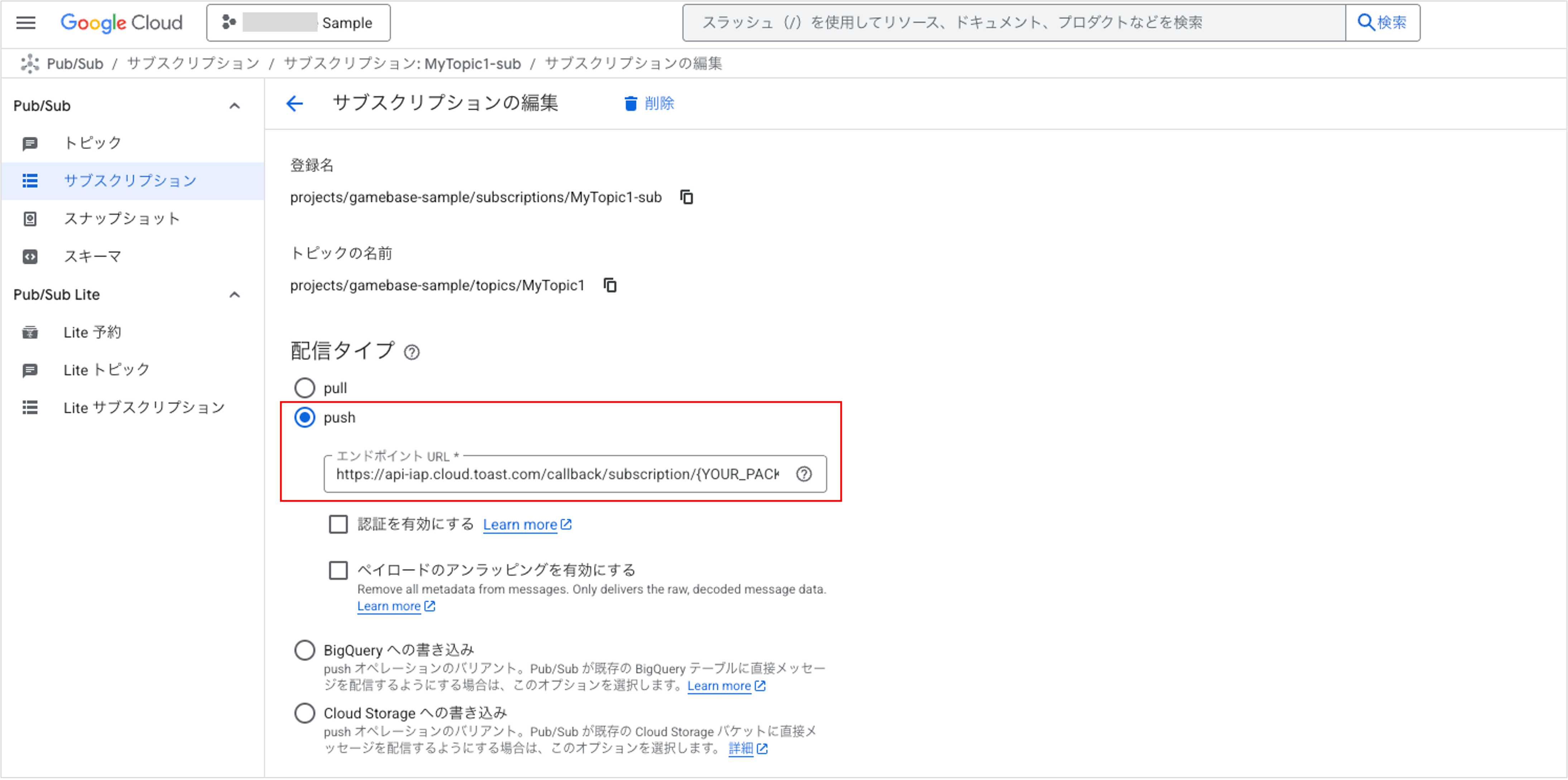Go back with the left arrow
Screen dimensions: 1568x780
pyautogui.click(x=294, y=104)
